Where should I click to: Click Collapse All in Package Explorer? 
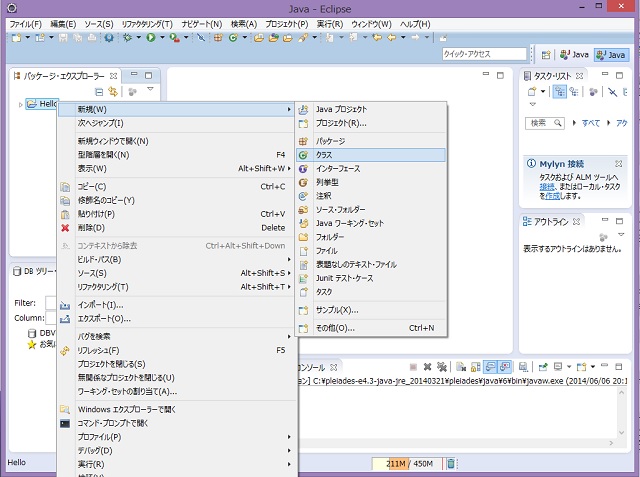click(99, 92)
